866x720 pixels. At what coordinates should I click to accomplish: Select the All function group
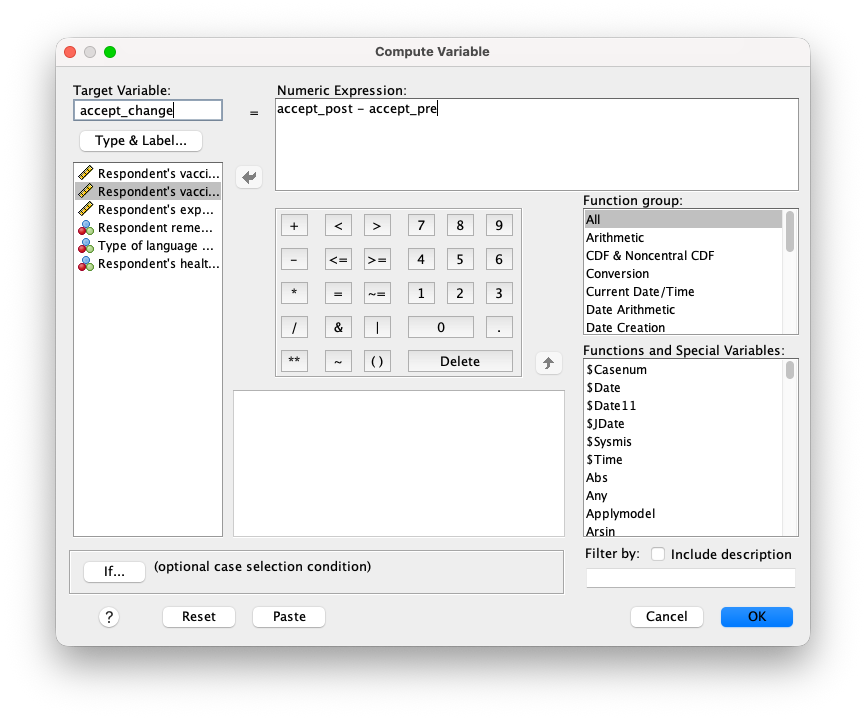pos(683,219)
